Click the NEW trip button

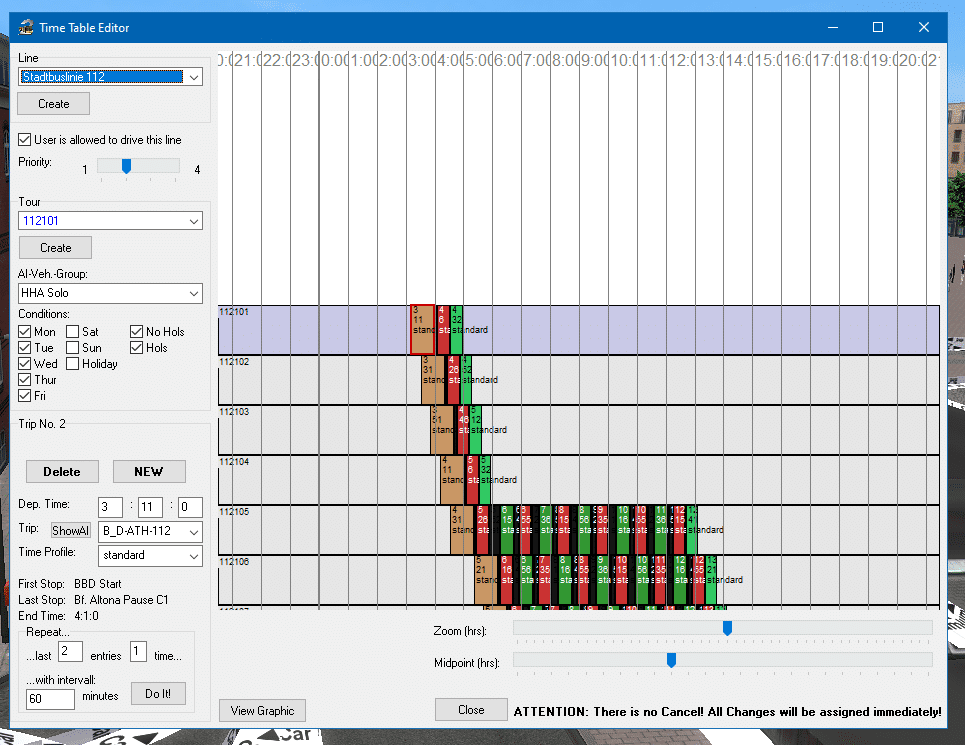148,472
